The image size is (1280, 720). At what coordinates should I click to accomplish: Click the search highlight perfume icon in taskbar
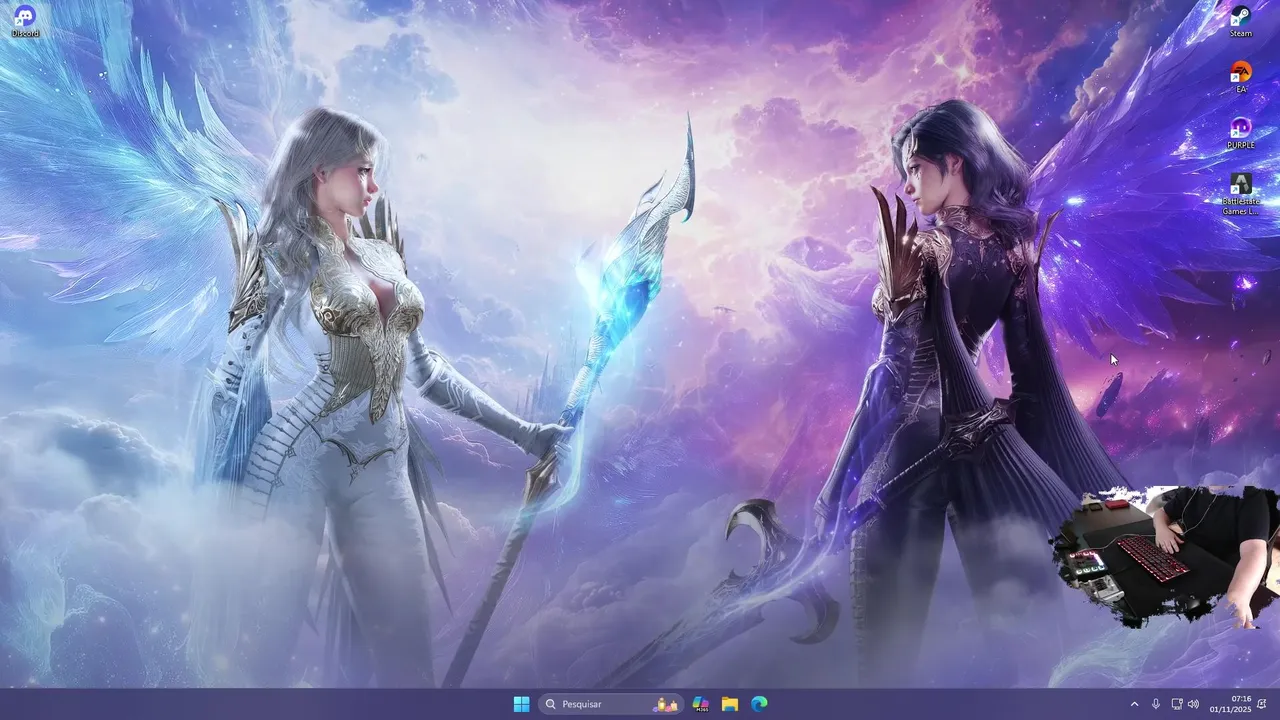pyautogui.click(x=665, y=704)
